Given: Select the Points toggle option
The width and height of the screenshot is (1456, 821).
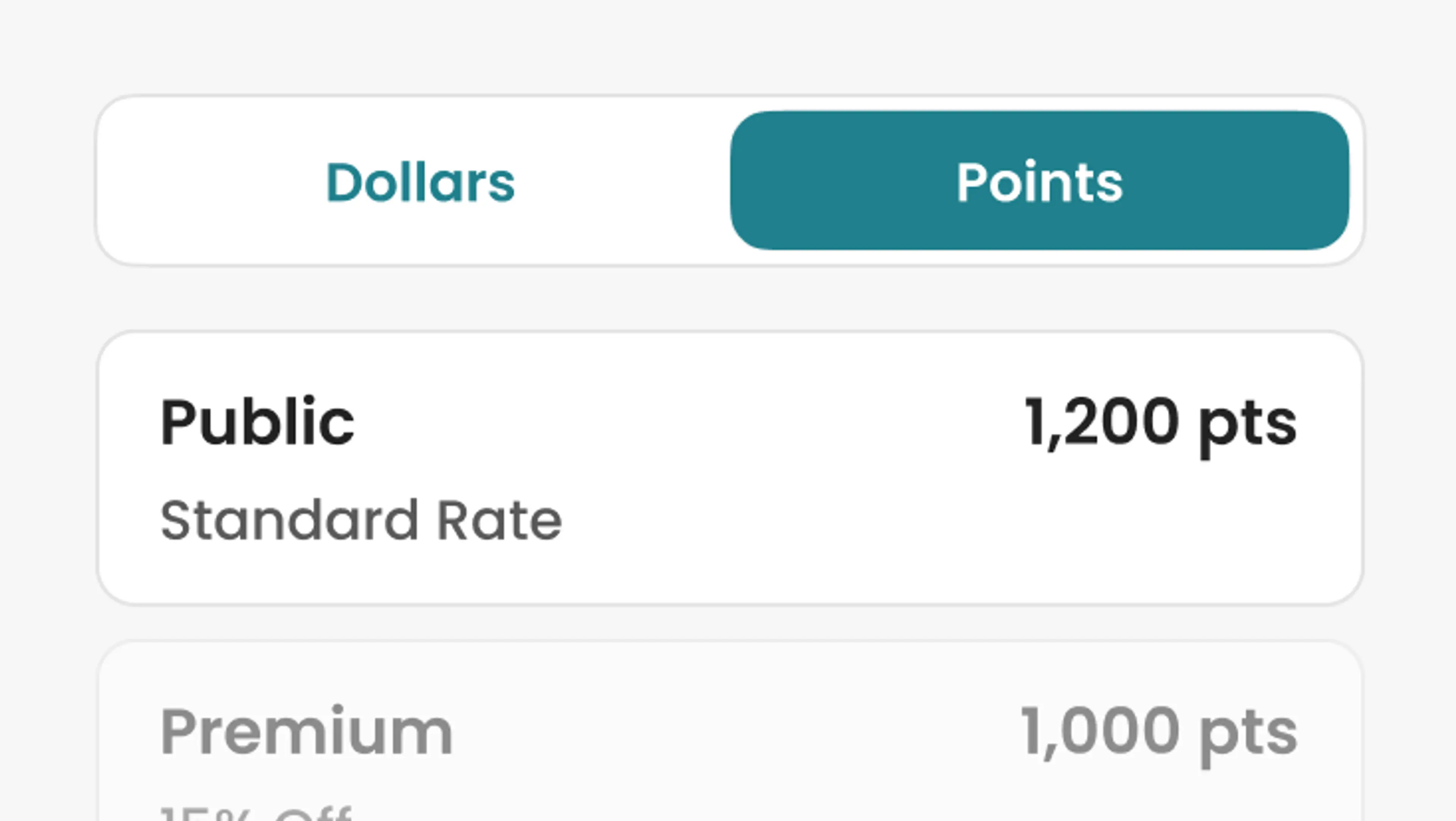Looking at the screenshot, I should click(1039, 182).
